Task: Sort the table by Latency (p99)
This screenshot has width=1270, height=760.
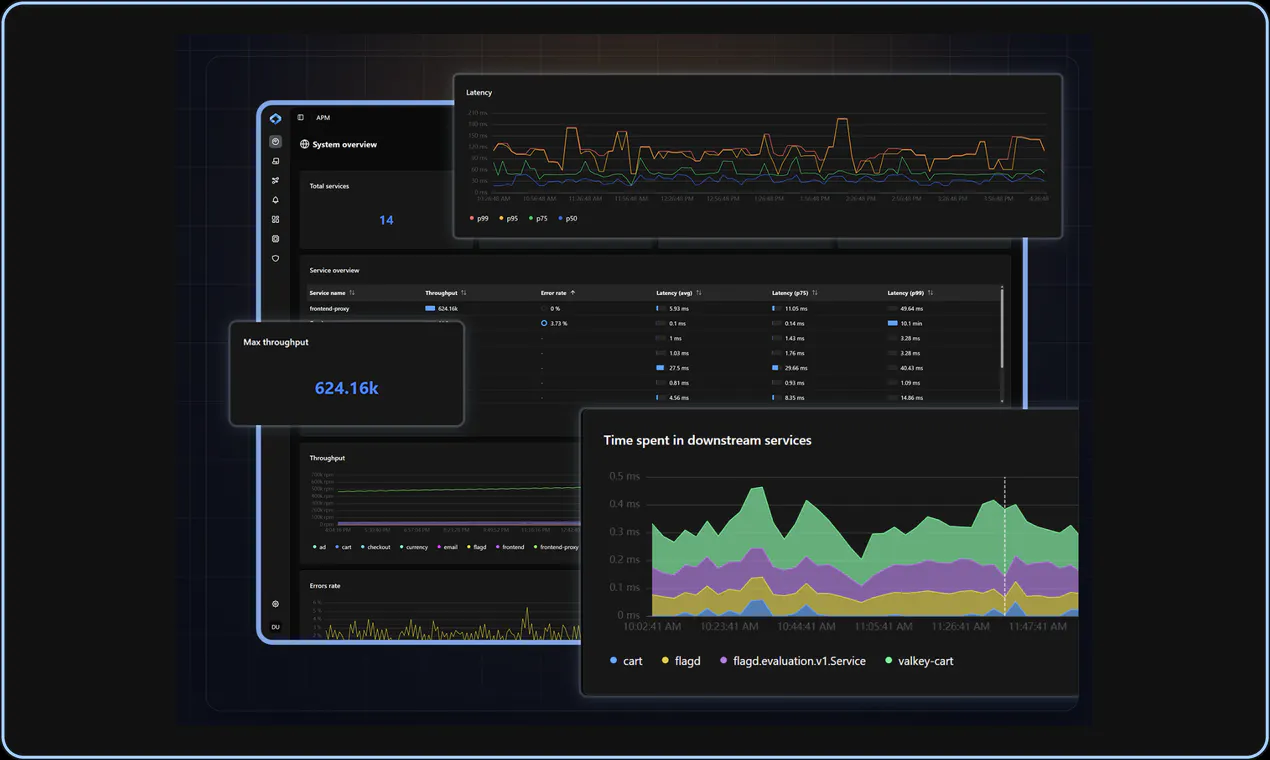Action: pos(911,293)
